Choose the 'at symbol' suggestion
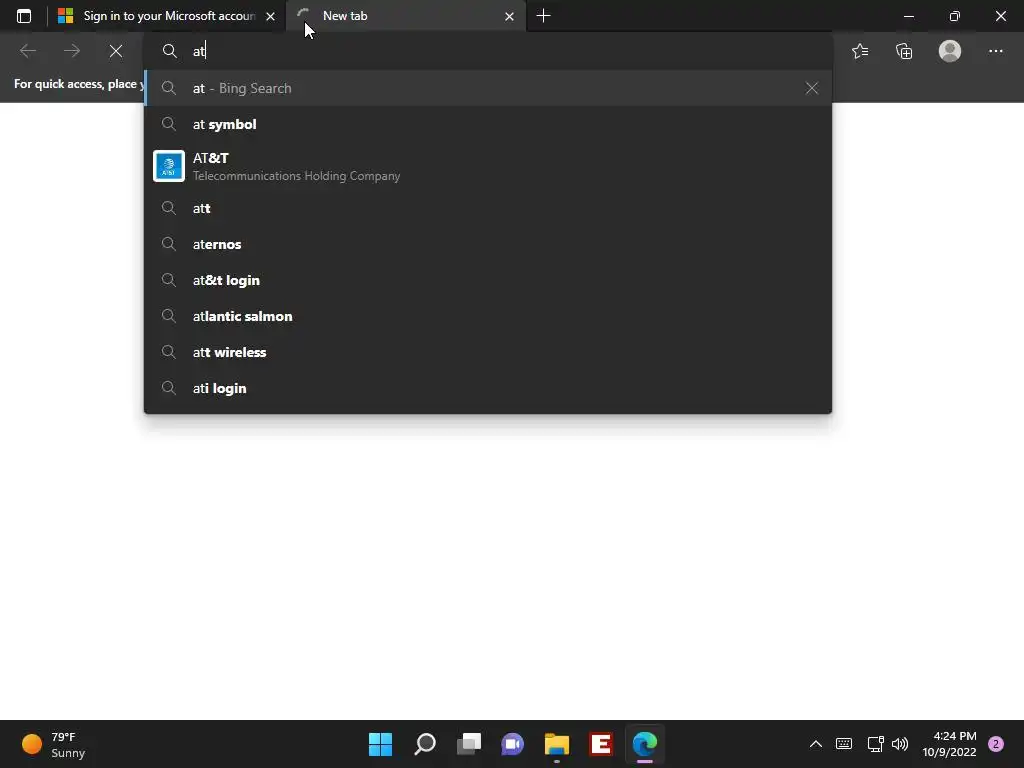This screenshot has width=1024, height=768. 487,124
